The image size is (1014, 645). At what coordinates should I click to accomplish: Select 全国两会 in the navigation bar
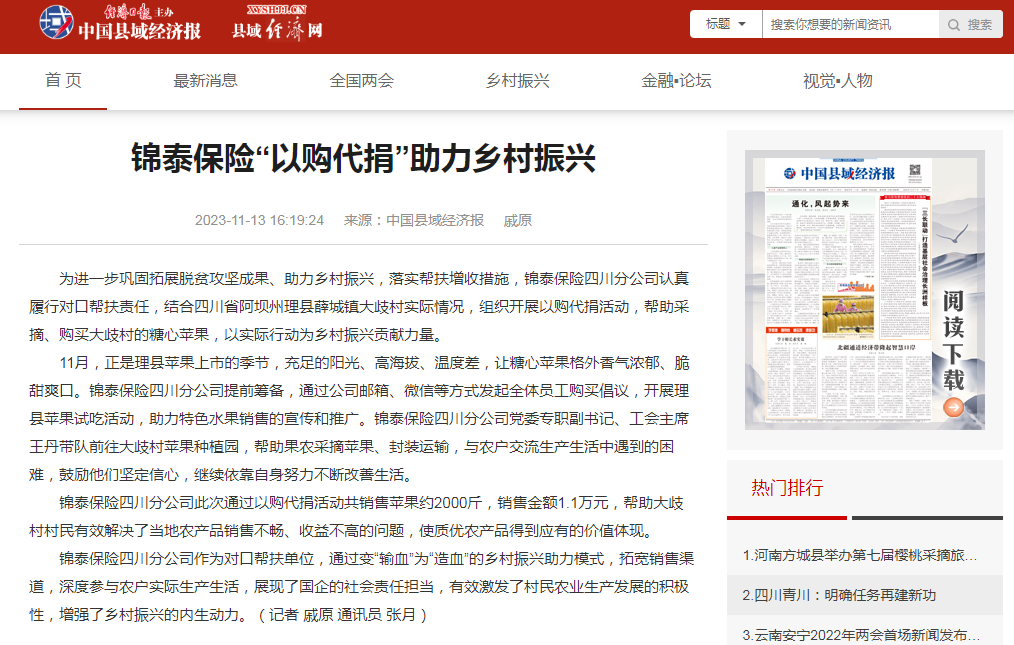pyautogui.click(x=362, y=81)
